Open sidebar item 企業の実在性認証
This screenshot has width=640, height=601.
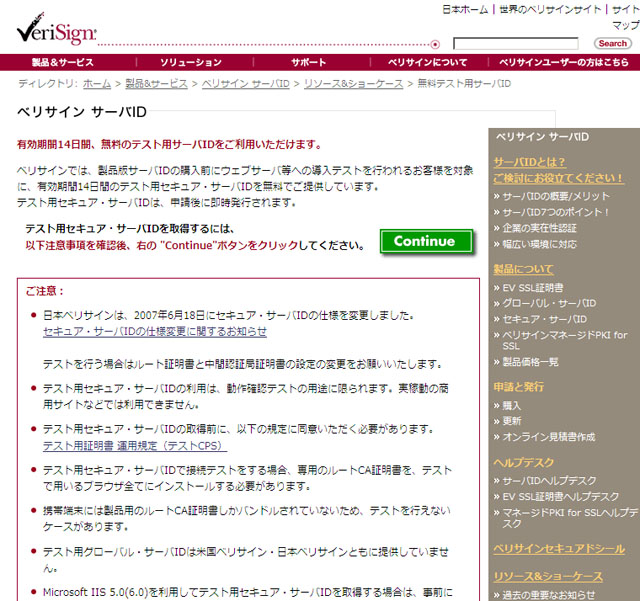(x=539, y=228)
